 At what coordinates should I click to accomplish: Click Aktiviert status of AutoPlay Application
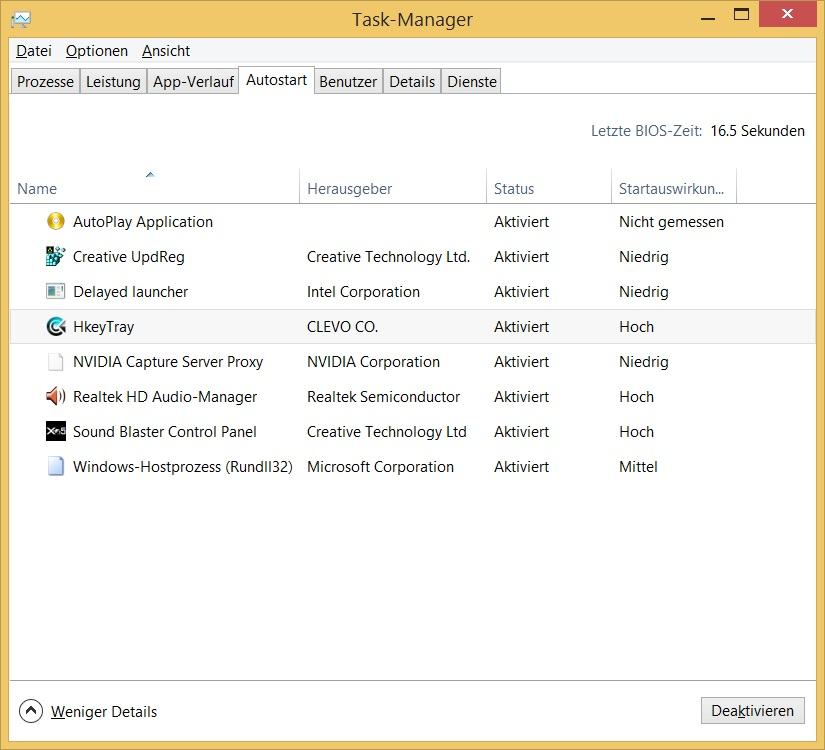(521, 222)
